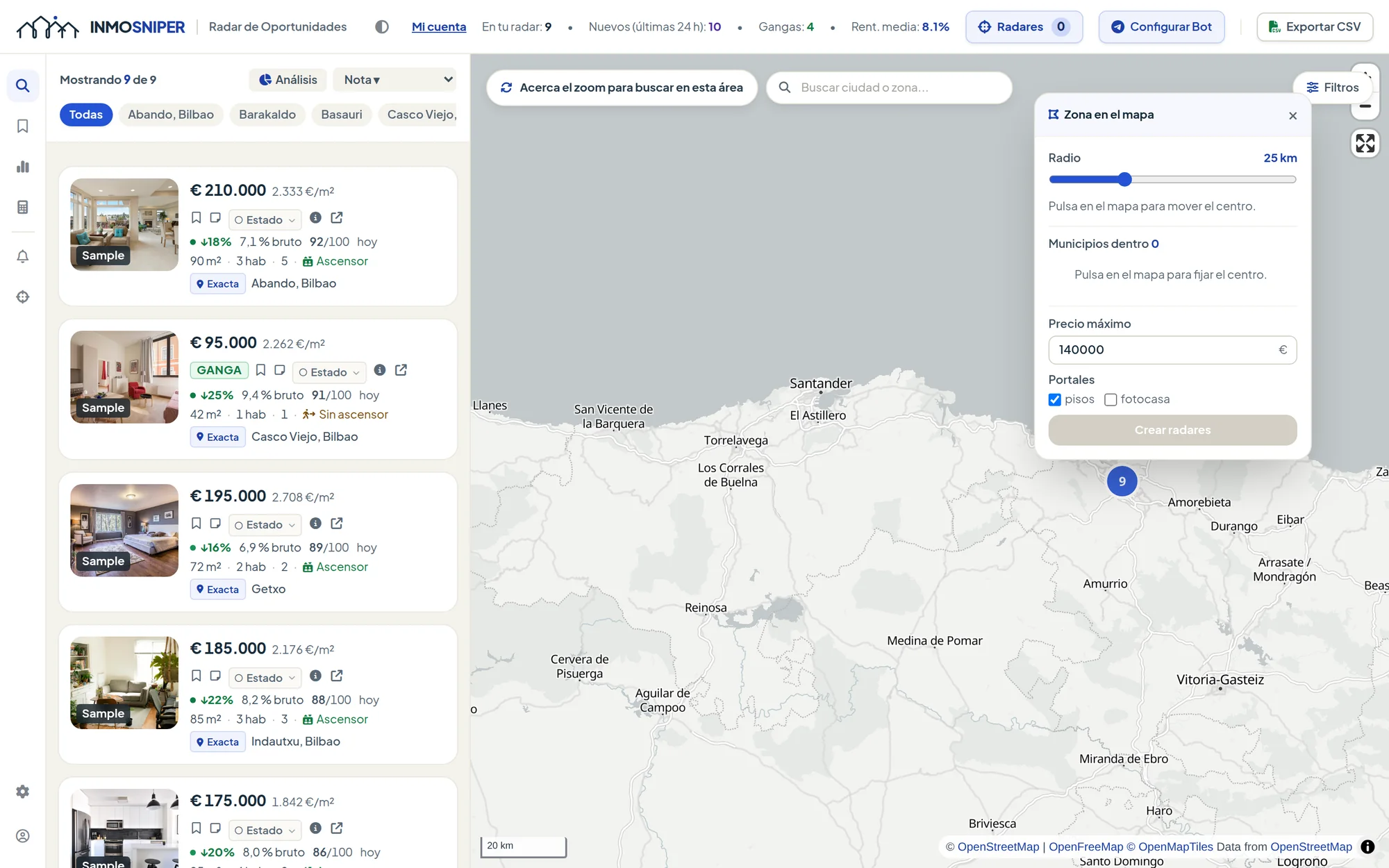
Task: Click Configurar Bot button
Action: coord(1161,27)
